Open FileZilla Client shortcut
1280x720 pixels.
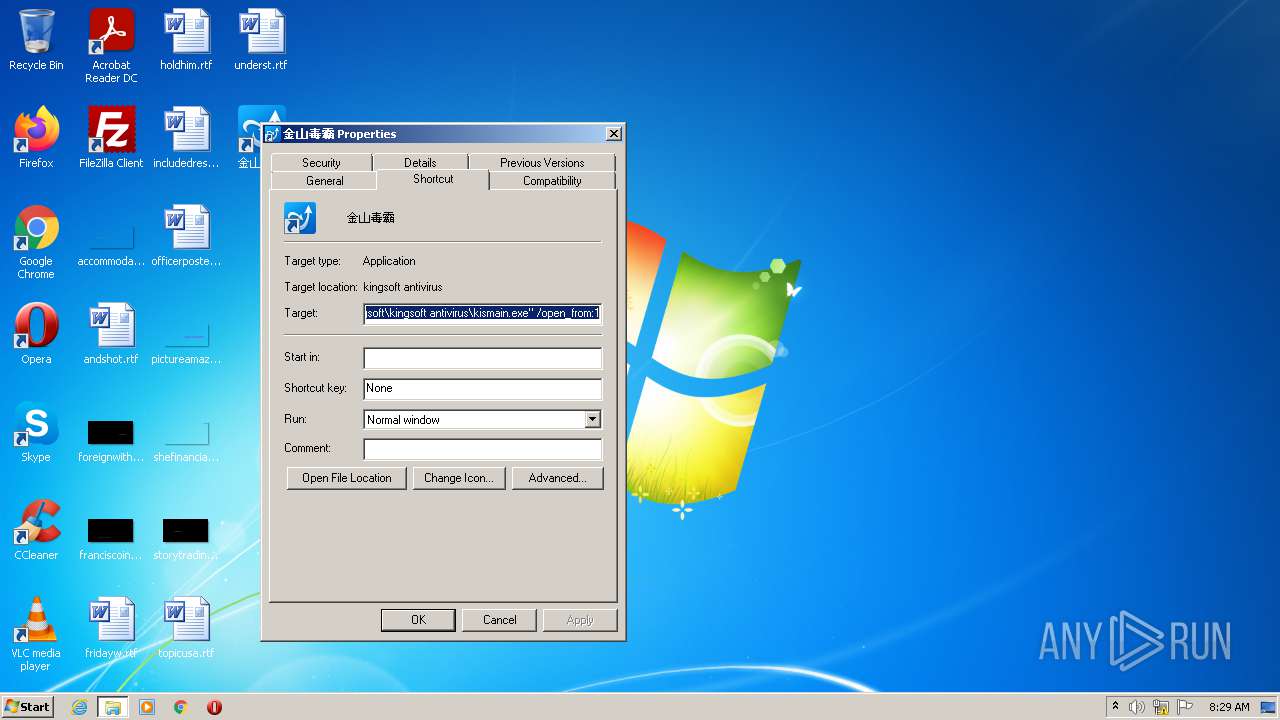(111, 138)
